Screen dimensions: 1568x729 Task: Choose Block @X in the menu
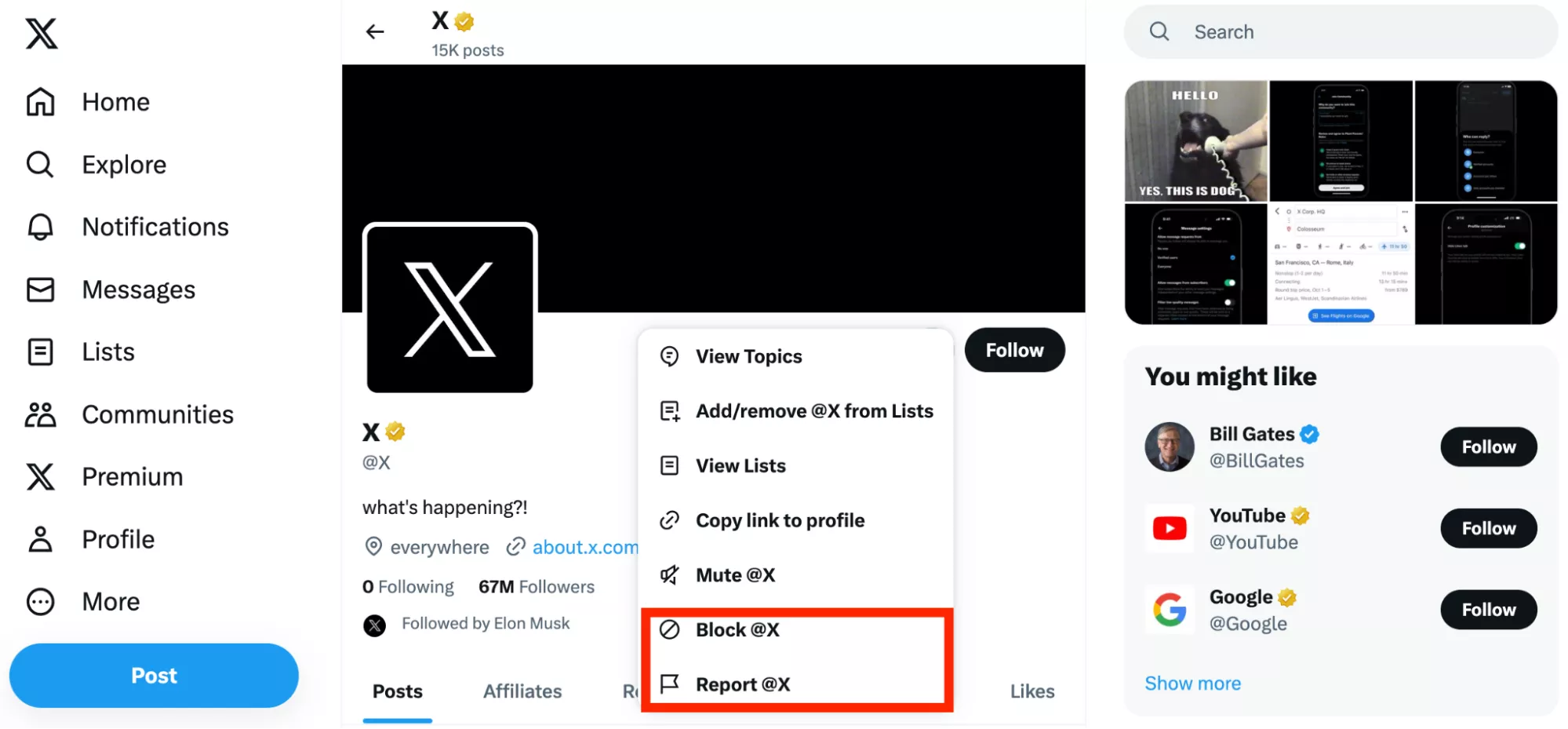[737, 630]
